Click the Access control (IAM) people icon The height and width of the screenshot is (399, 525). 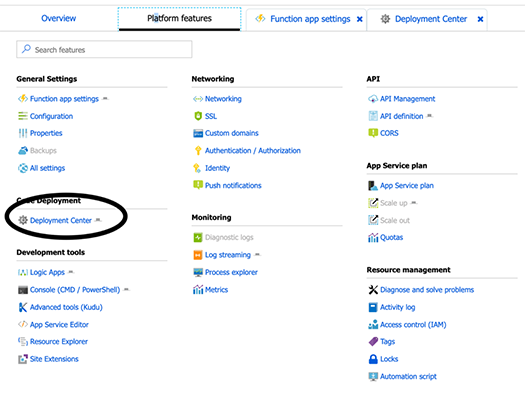[x=373, y=325]
